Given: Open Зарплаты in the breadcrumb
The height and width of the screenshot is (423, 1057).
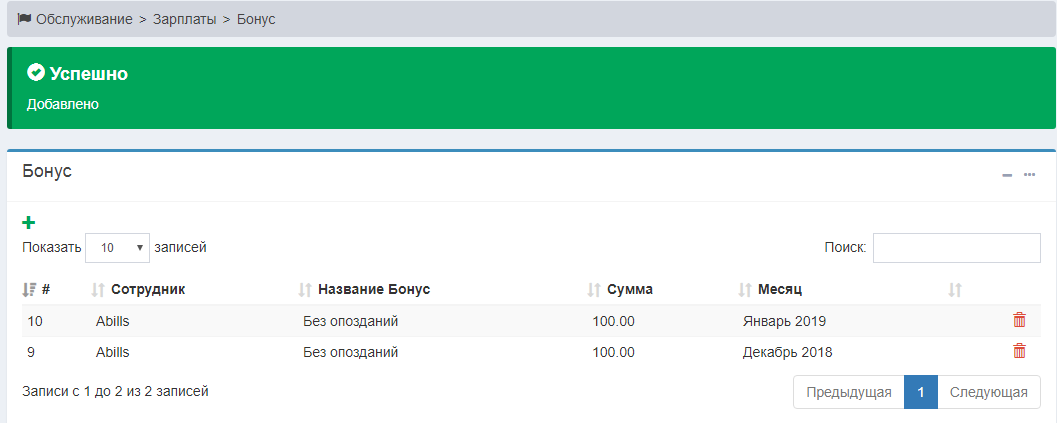Looking at the screenshot, I should (184, 19).
